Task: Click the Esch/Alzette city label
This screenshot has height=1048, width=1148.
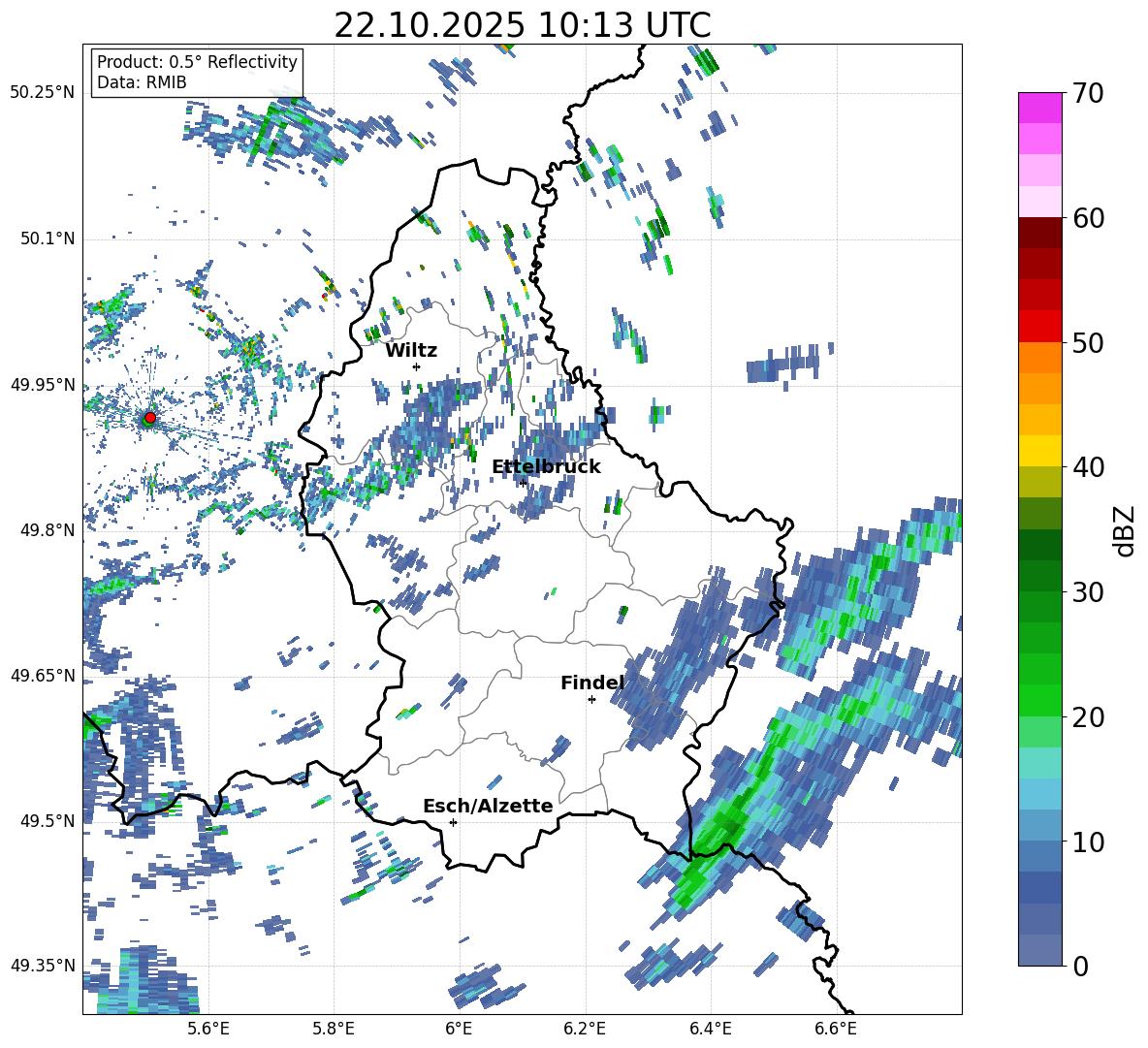Action: pyautogui.click(x=488, y=806)
